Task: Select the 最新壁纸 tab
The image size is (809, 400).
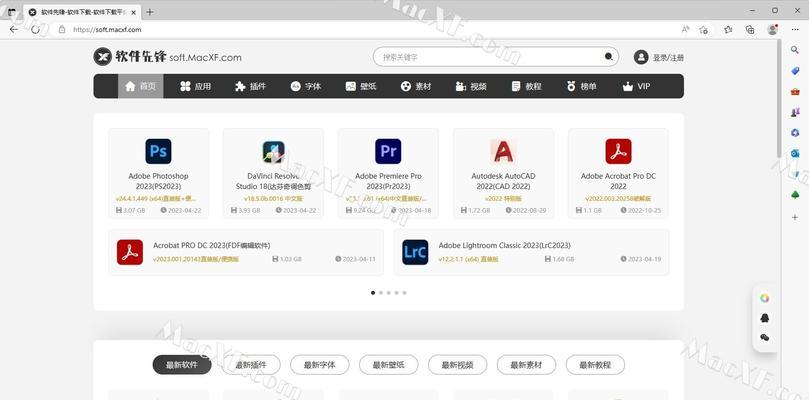Action: point(389,365)
